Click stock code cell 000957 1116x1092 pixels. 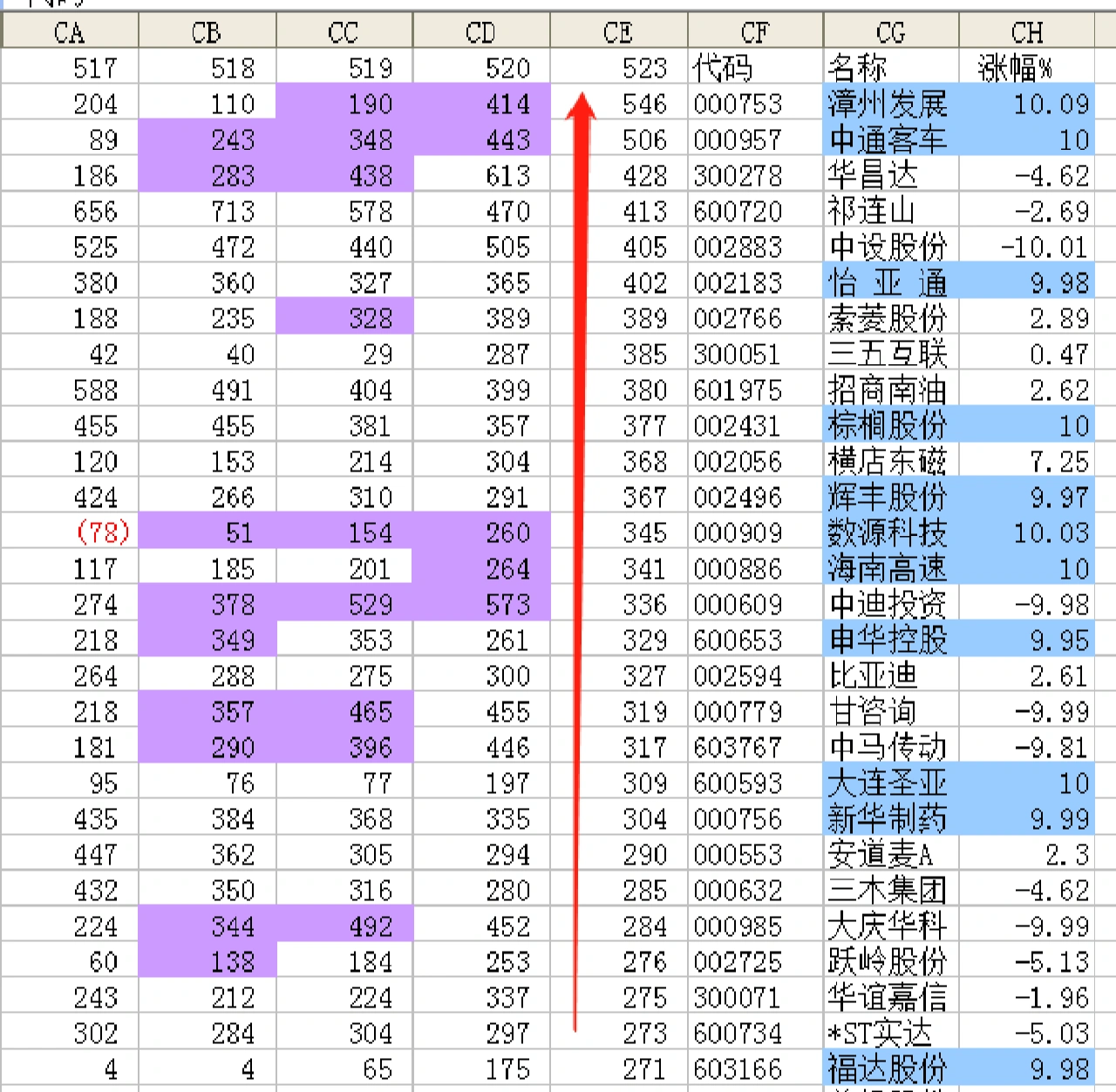click(x=756, y=139)
